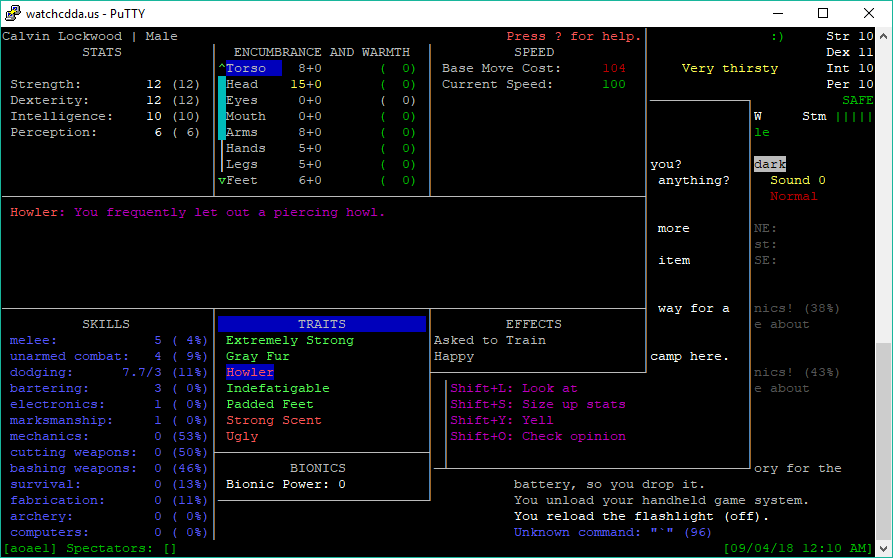The height and width of the screenshot is (558, 893).
Task: Open the BIONICS panel header
Action: click(318, 468)
